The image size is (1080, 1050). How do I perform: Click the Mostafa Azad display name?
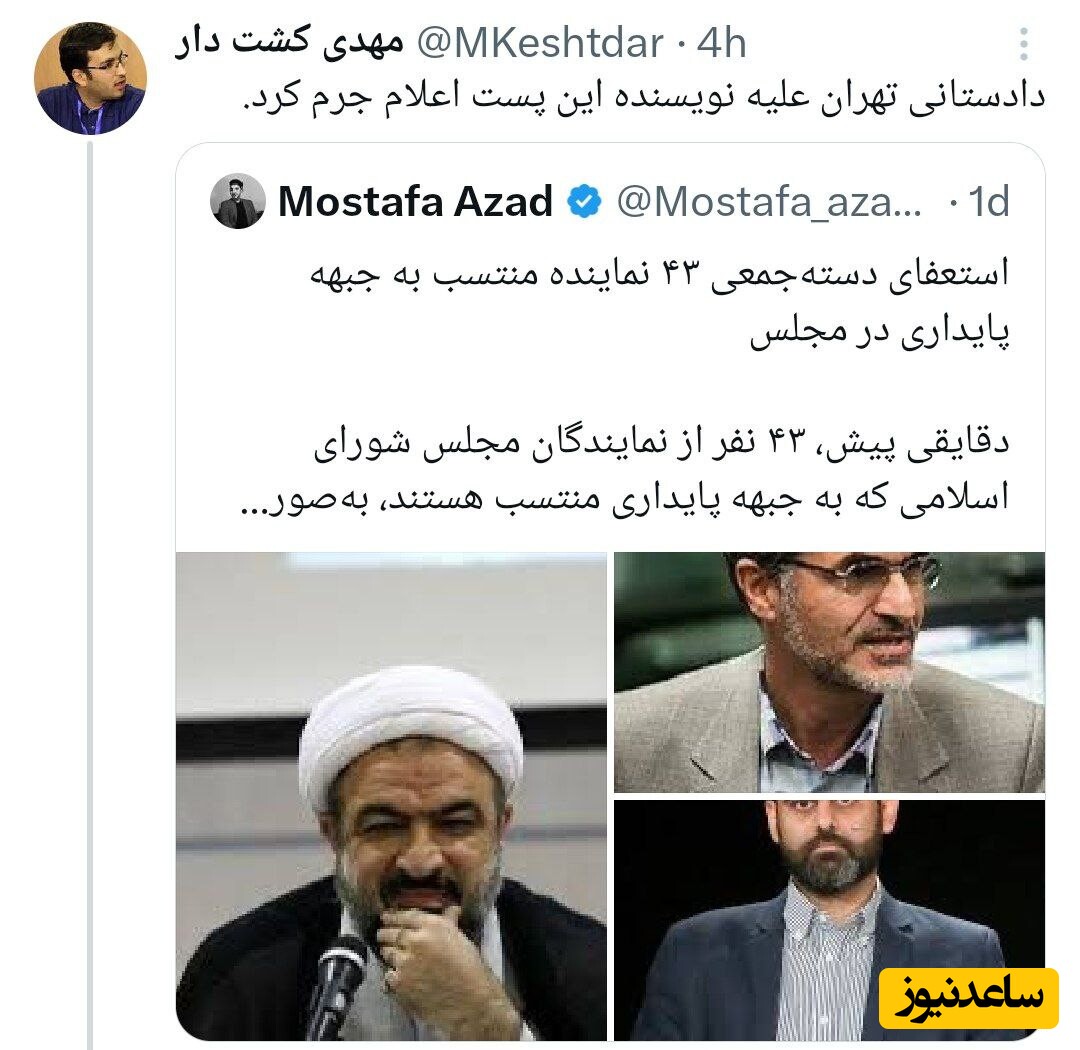(x=415, y=201)
